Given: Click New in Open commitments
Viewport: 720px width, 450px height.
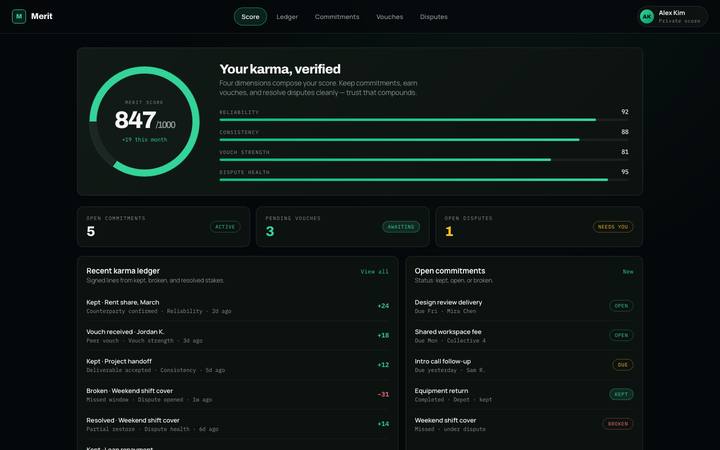Looking at the screenshot, I should click(628, 272).
